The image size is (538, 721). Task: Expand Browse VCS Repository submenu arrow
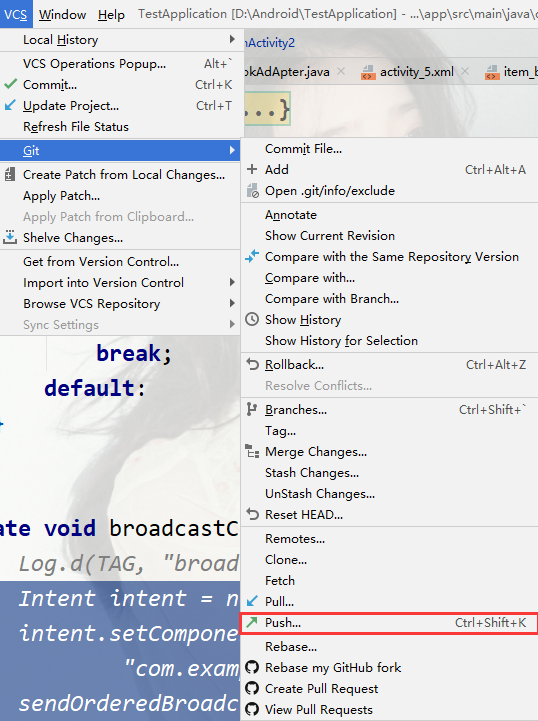(232, 303)
